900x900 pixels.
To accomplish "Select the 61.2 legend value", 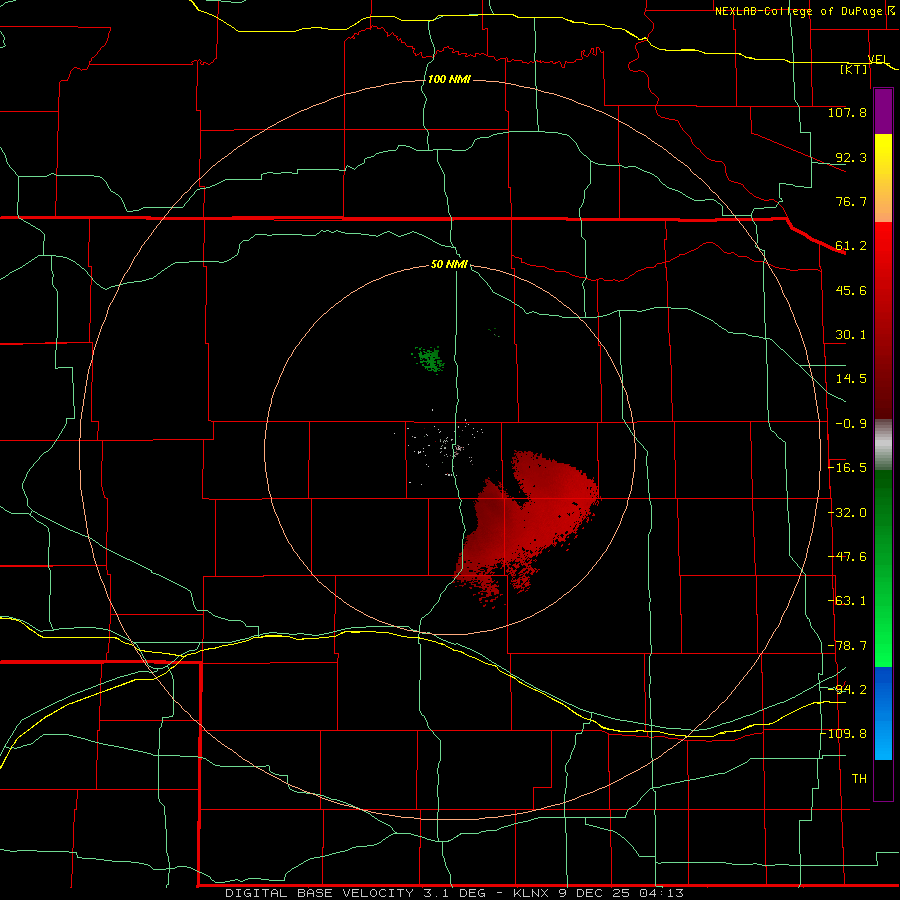I will 851,246.
